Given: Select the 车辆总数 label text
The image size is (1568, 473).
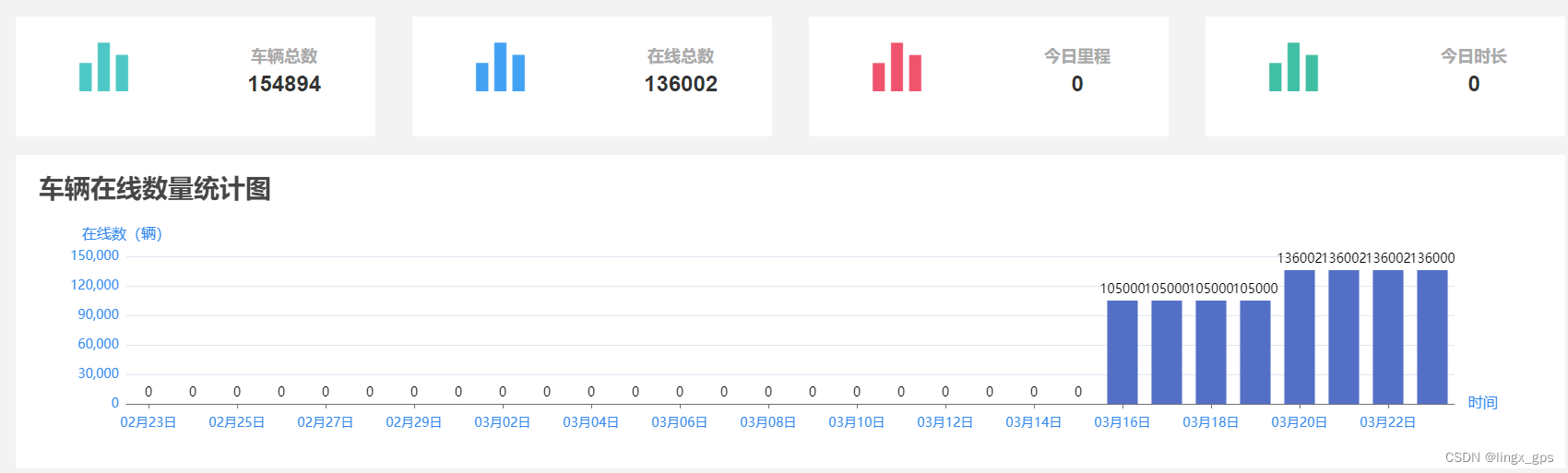Looking at the screenshot, I should pos(284,56).
